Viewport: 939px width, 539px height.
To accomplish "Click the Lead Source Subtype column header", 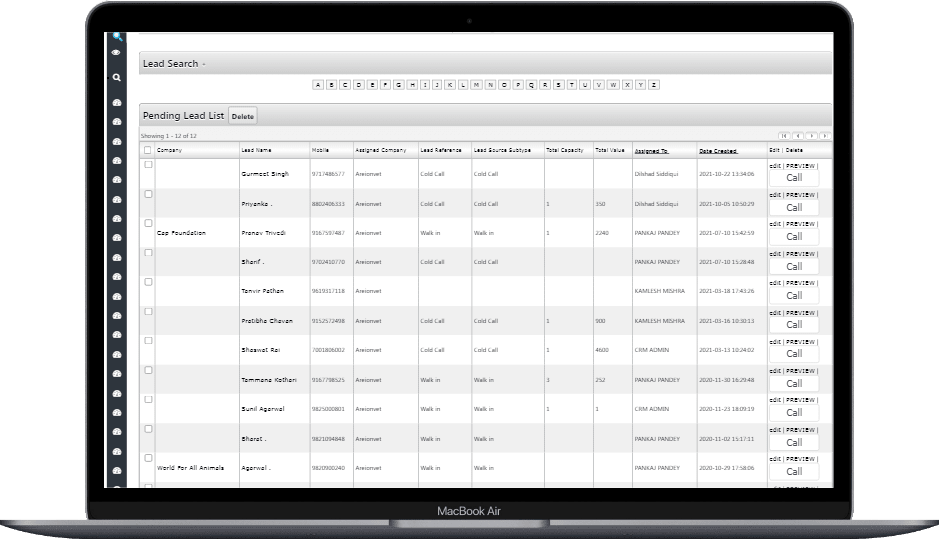I will tap(502, 150).
